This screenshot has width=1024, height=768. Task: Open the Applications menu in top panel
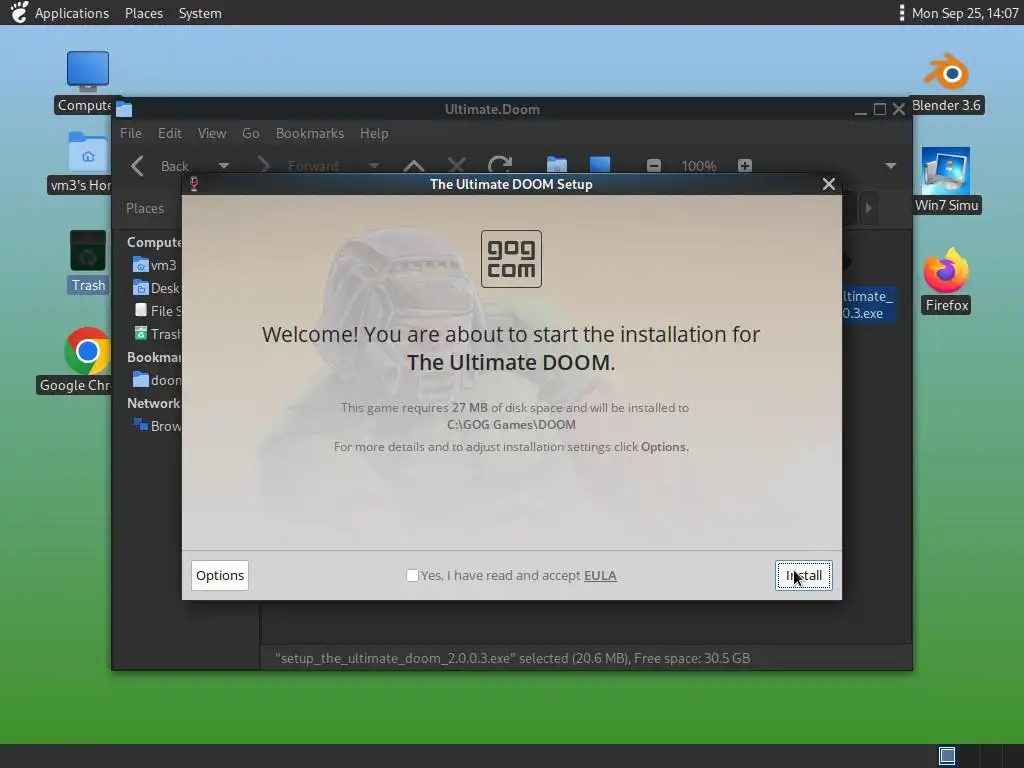(x=71, y=13)
